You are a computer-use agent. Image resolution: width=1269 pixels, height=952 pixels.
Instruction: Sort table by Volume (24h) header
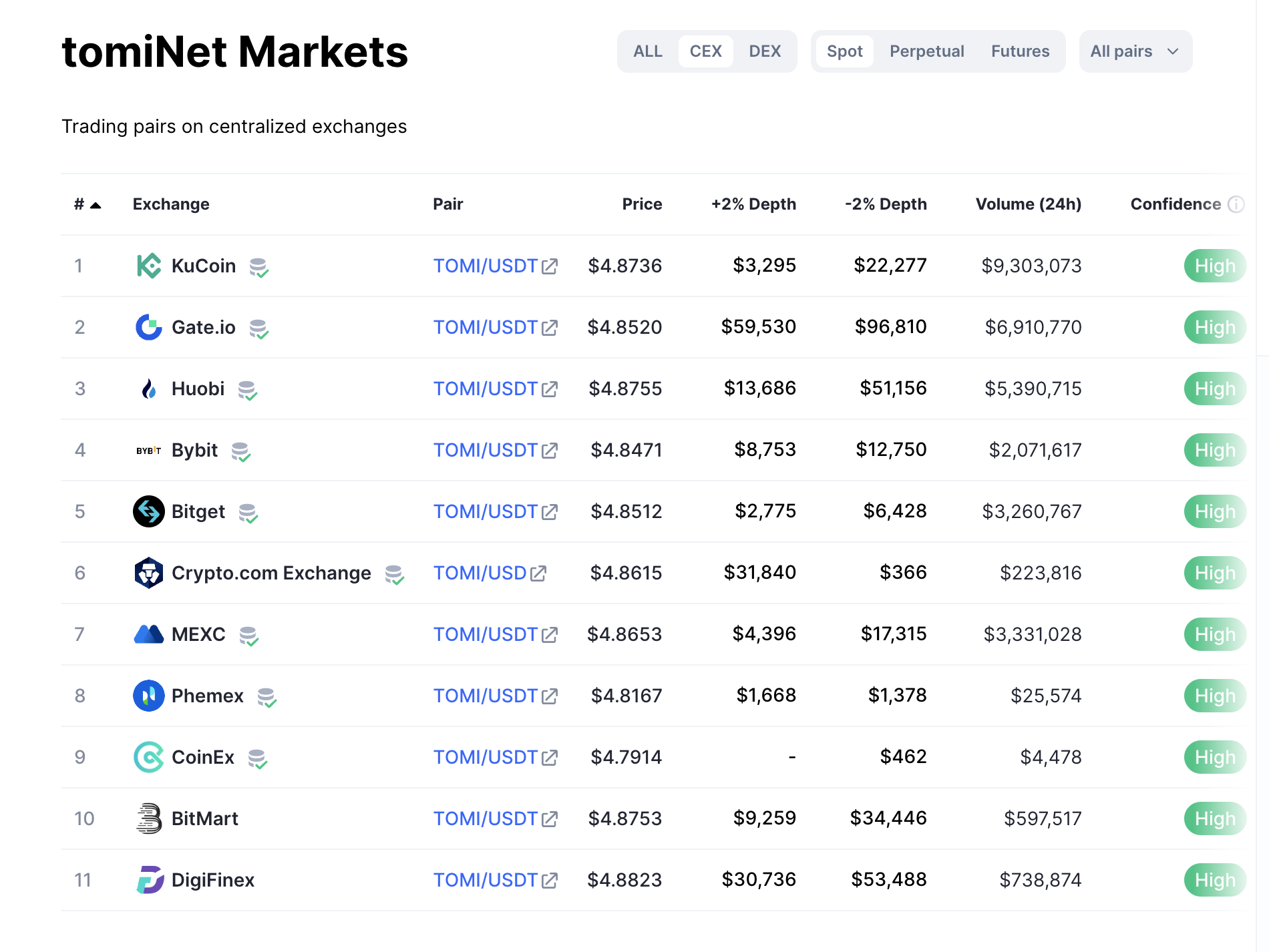[x=1028, y=204]
